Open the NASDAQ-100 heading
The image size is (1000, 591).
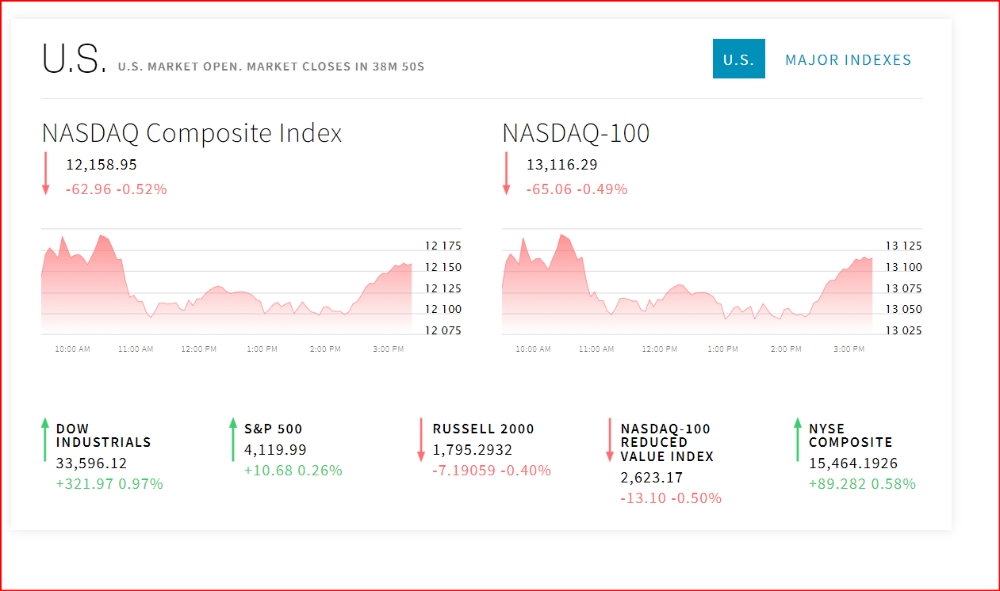[576, 133]
